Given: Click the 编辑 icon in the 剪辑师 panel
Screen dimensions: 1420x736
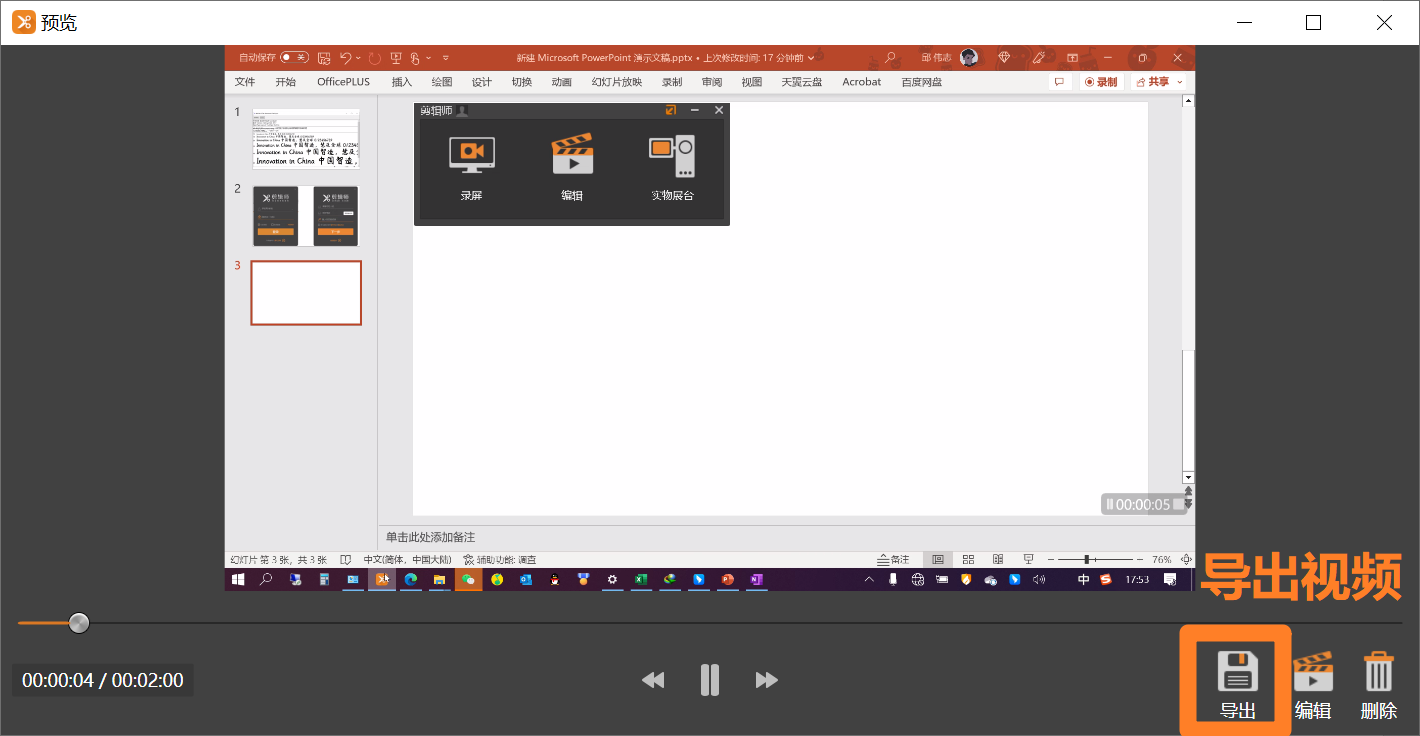Looking at the screenshot, I should (x=572, y=155).
